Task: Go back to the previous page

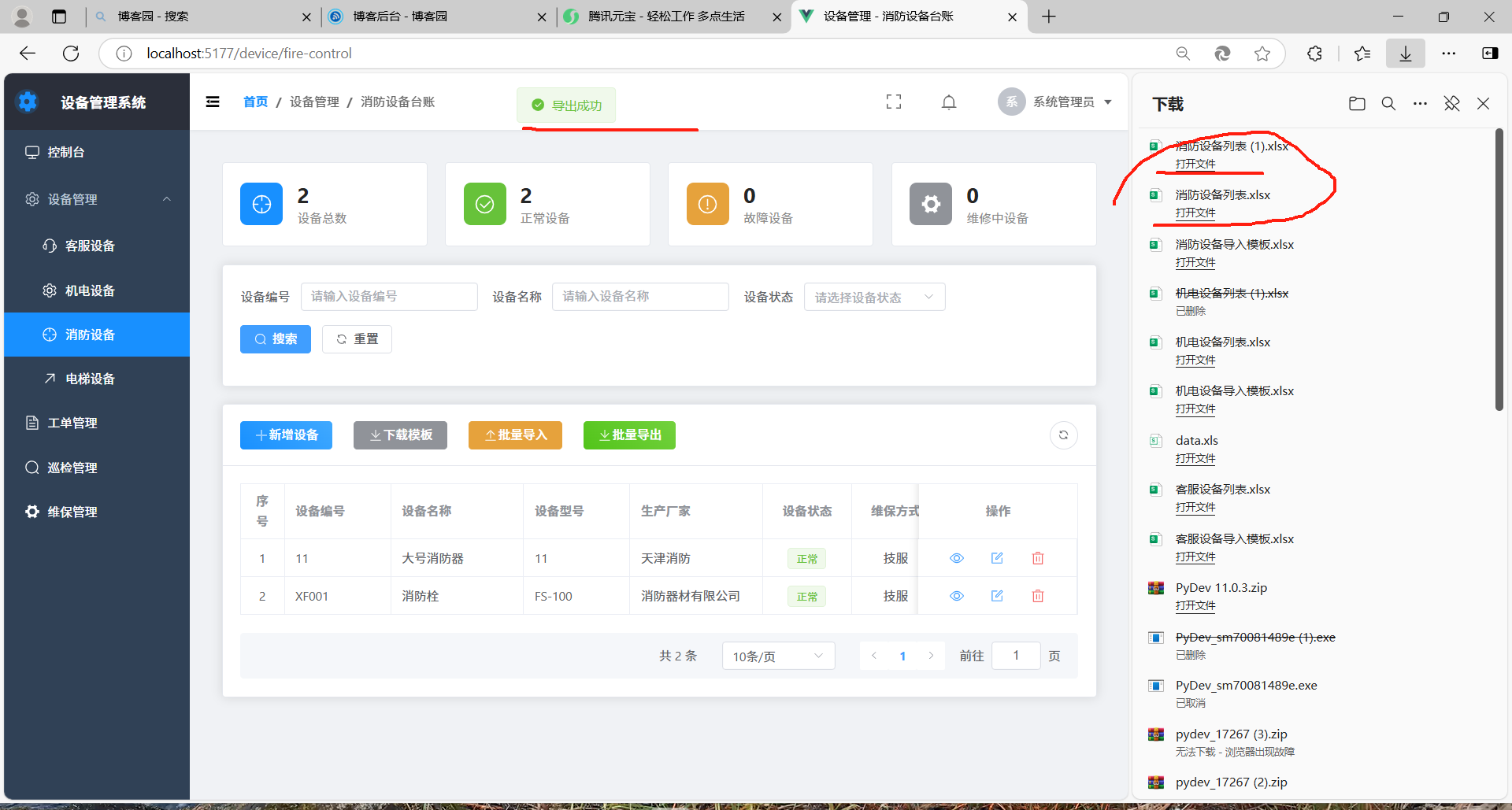Action: coord(28,54)
